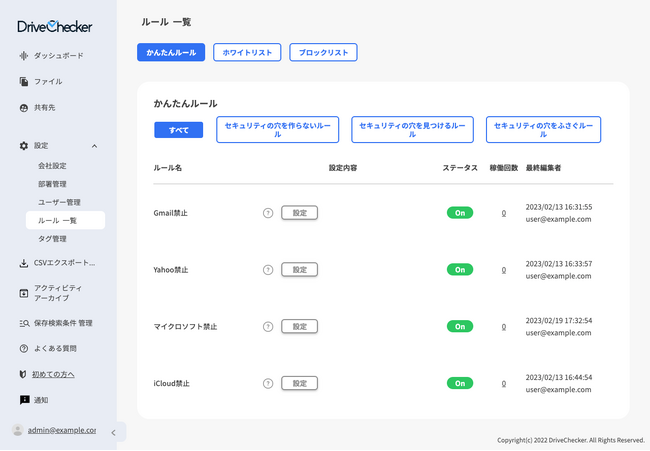
Task: Click the CSV export download icon
Action: point(24,264)
